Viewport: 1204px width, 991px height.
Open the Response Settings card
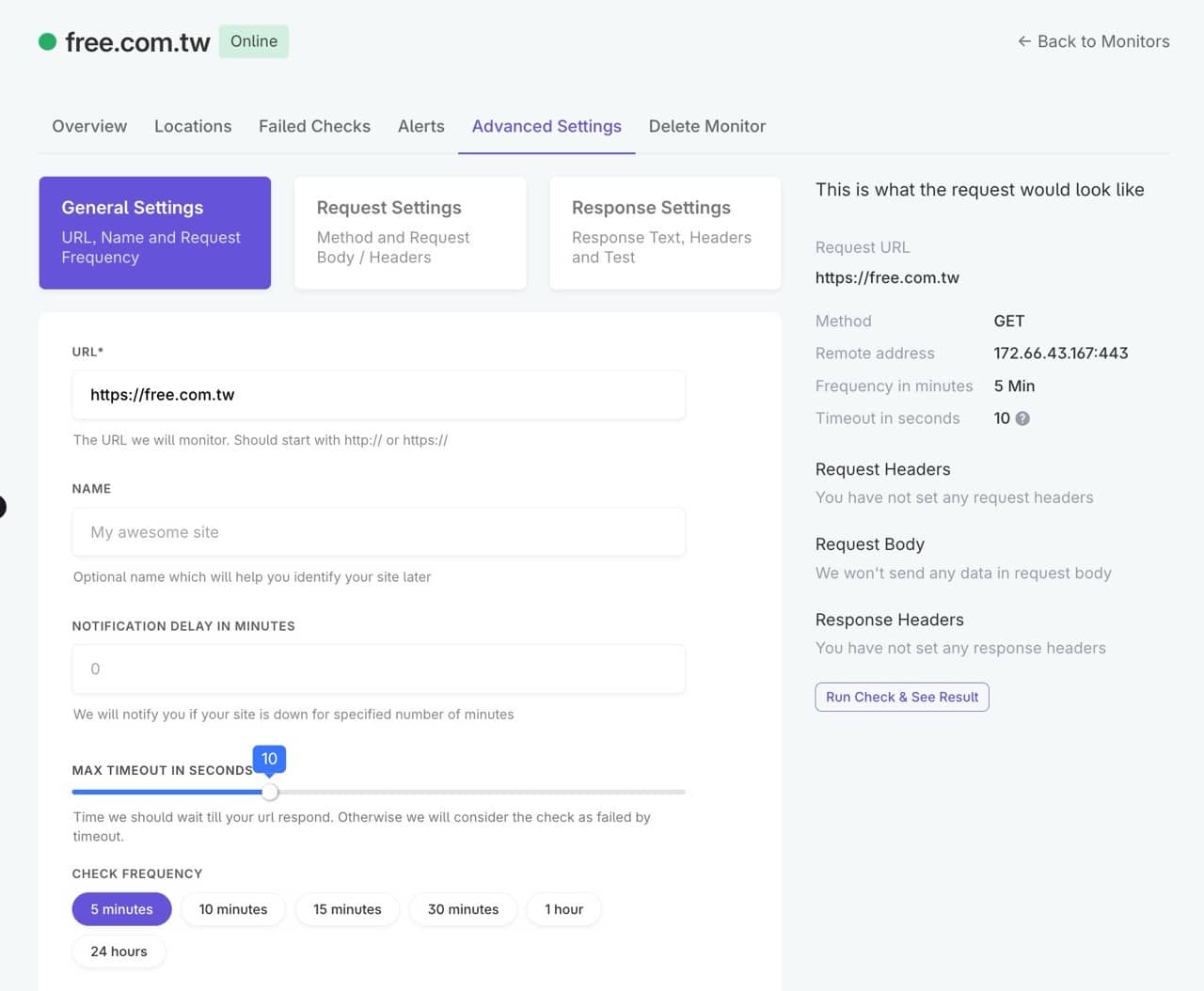[665, 232]
